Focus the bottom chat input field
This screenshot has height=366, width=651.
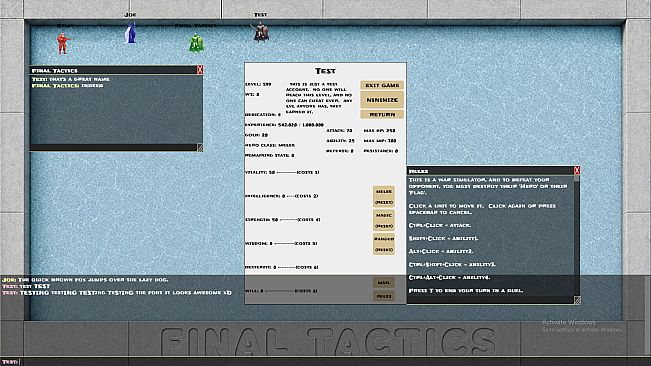326,362
